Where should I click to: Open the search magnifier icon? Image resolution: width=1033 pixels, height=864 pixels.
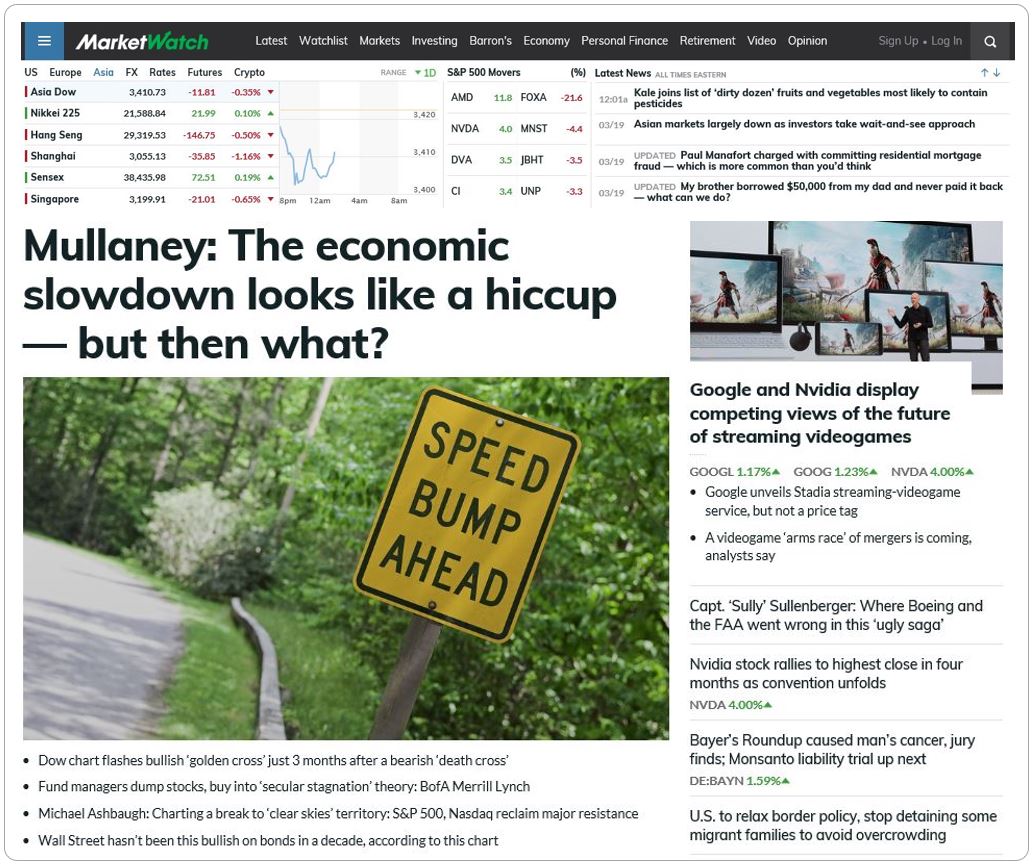tap(990, 42)
